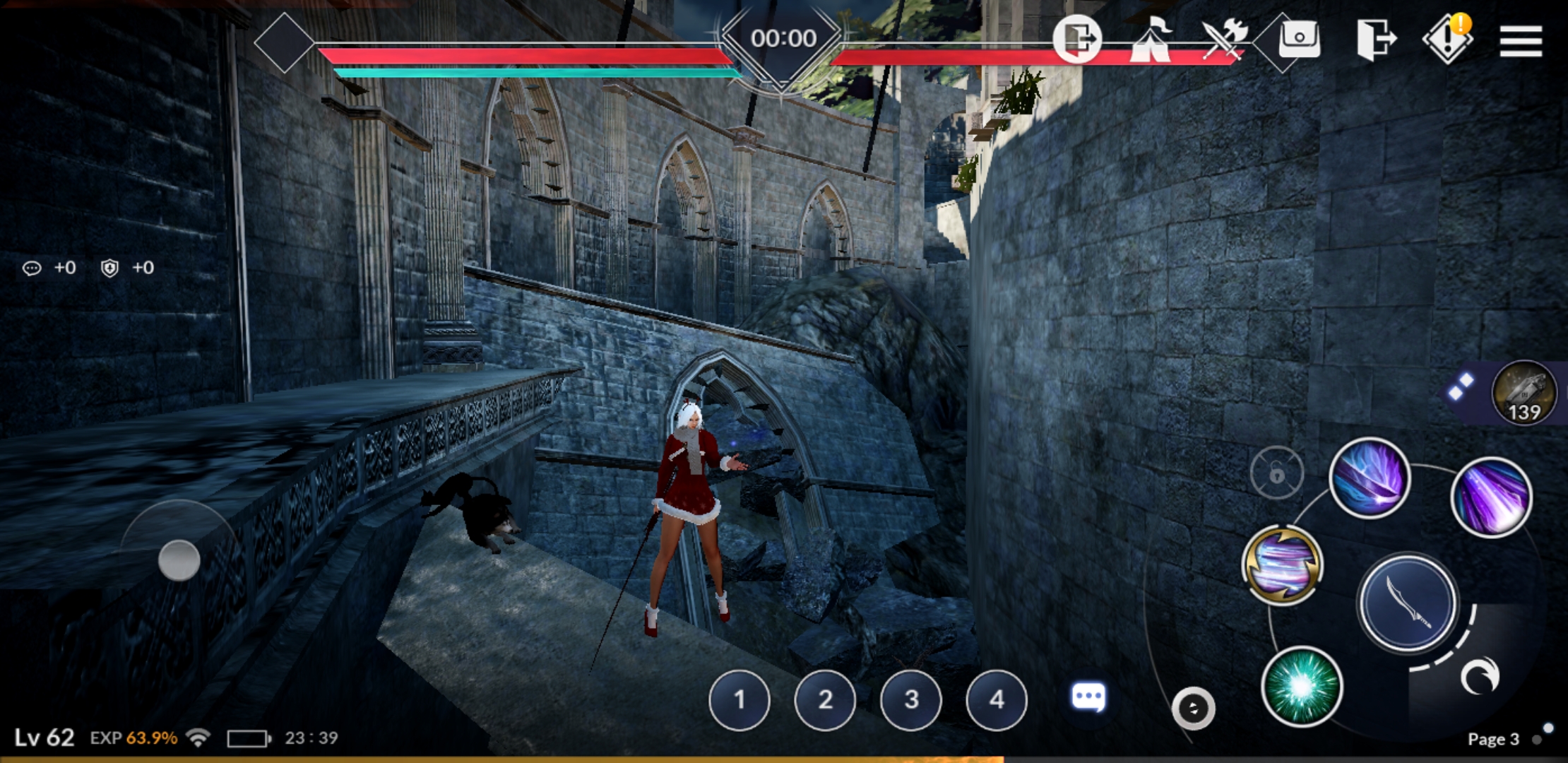This screenshot has width=1568, height=763.
Task: Tap the chat bubble +0 counter
Action: (49, 268)
